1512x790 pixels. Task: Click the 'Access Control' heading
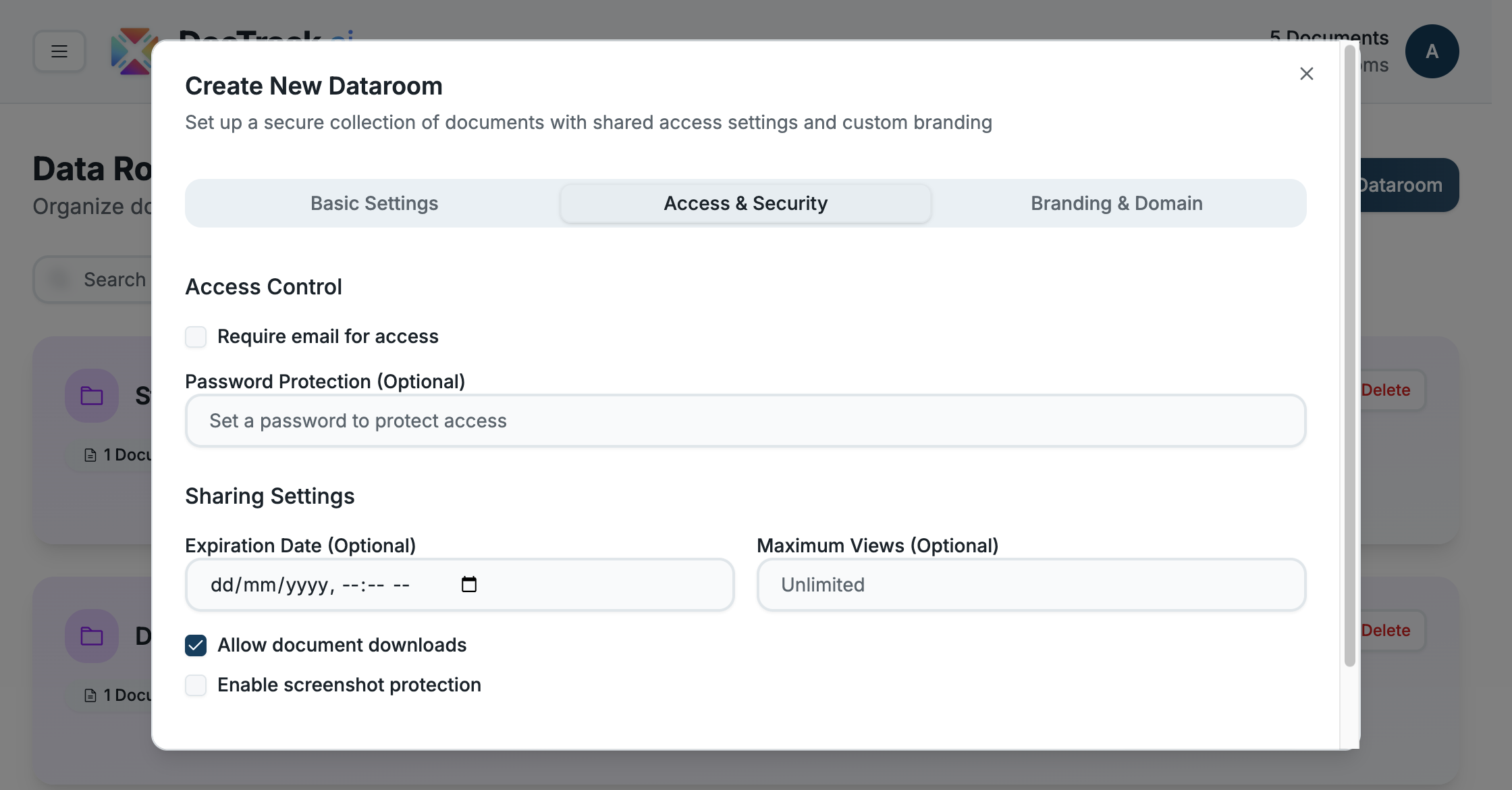(263, 287)
